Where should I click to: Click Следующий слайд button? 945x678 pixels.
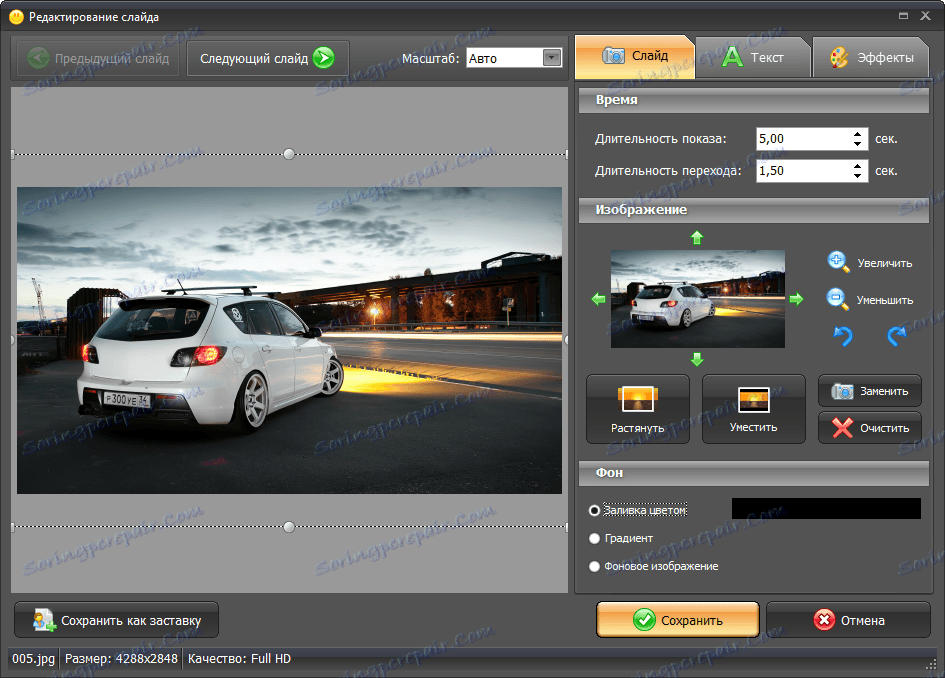click(266, 58)
